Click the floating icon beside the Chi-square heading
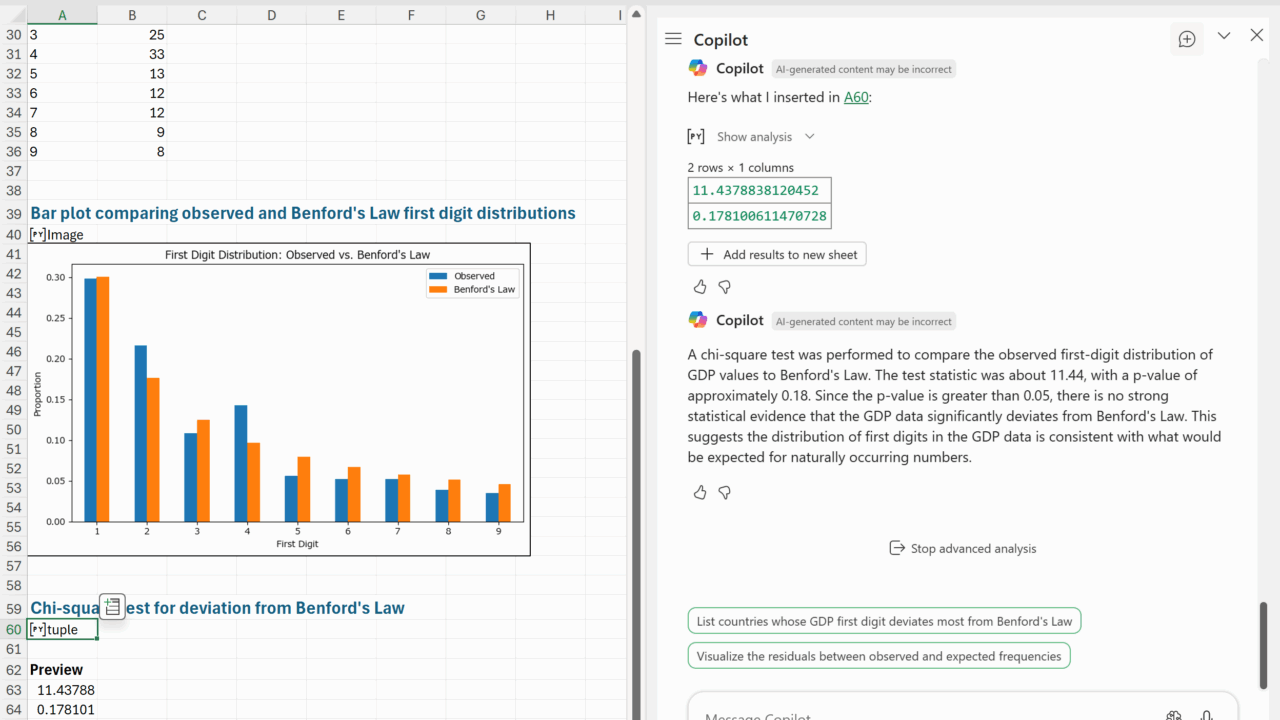The height and width of the screenshot is (720, 1280). click(x=112, y=606)
